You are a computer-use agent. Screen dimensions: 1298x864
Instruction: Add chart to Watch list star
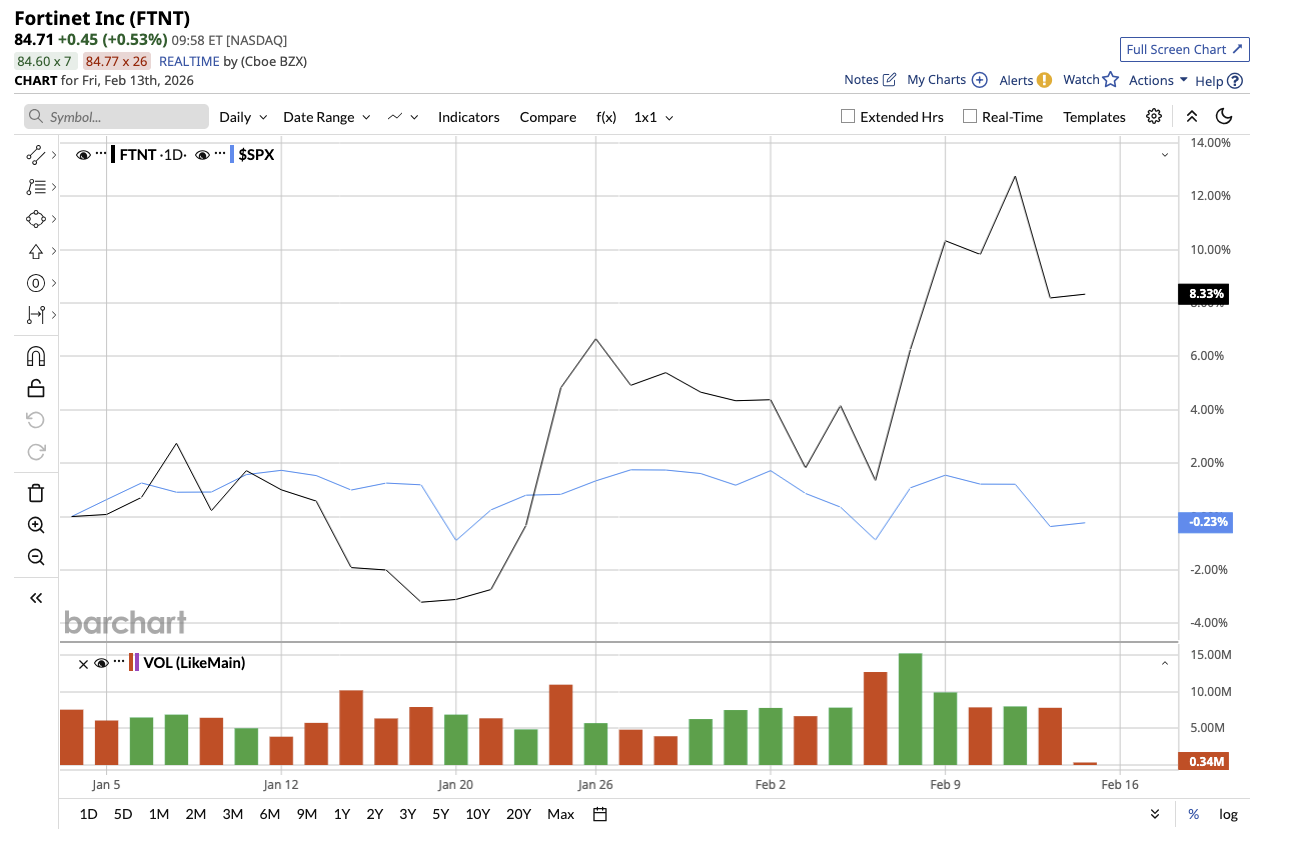[1110, 80]
